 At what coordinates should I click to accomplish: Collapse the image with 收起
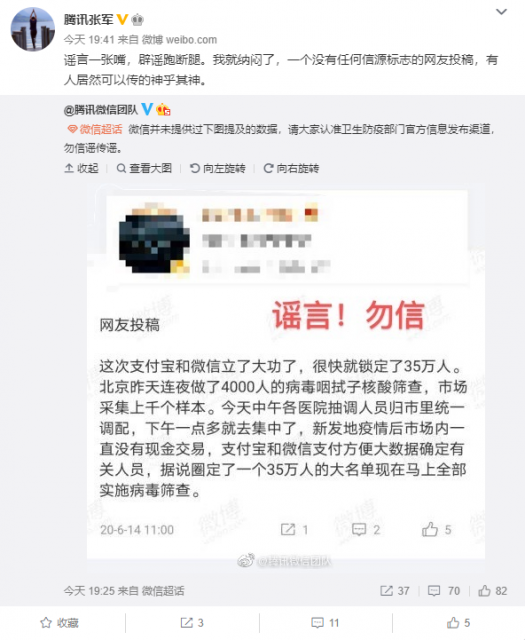point(82,168)
